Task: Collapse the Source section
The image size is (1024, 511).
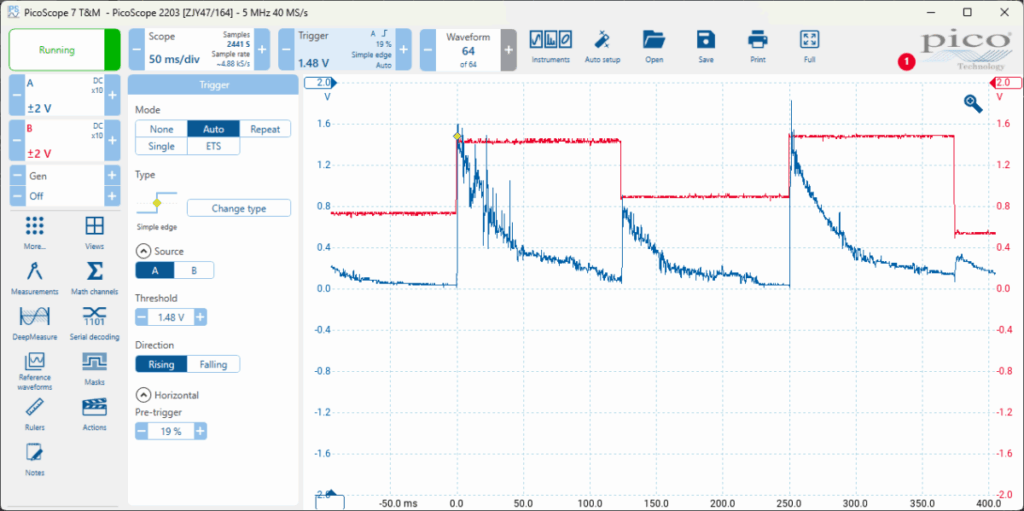Action: (x=142, y=251)
